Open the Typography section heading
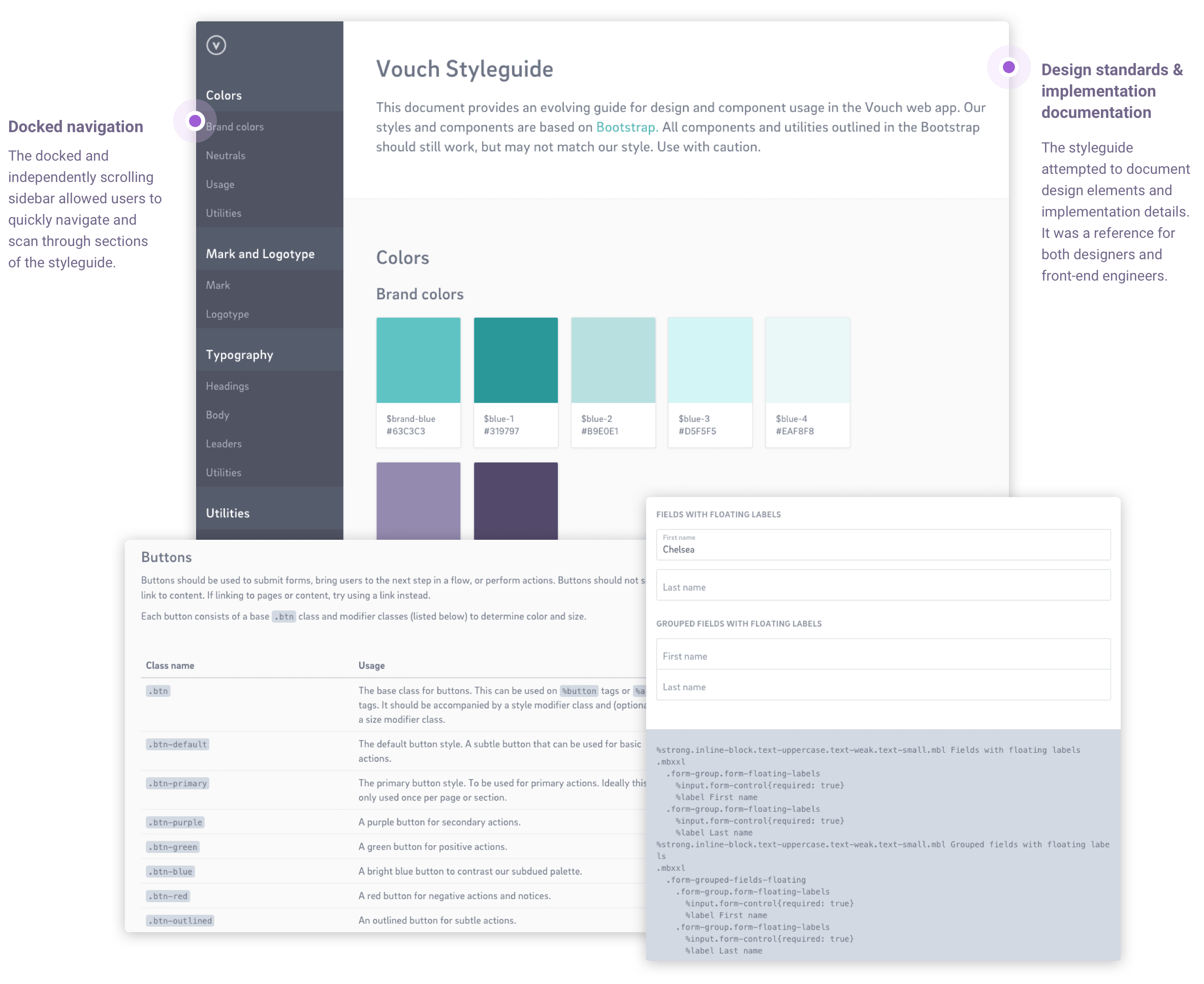 [x=239, y=355]
